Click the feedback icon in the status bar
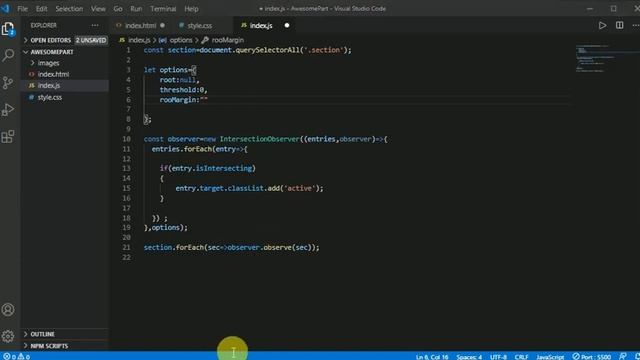Image resolution: width=640 pixels, height=360 pixels. [x=623, y=356]
